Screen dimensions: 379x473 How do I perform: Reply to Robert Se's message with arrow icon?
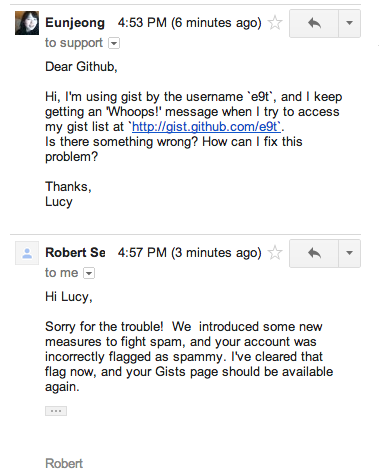(x=314, y=253)
